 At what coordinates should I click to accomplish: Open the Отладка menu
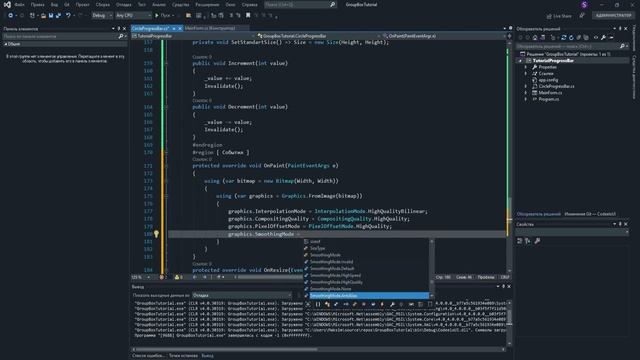[x=123, y=4]
